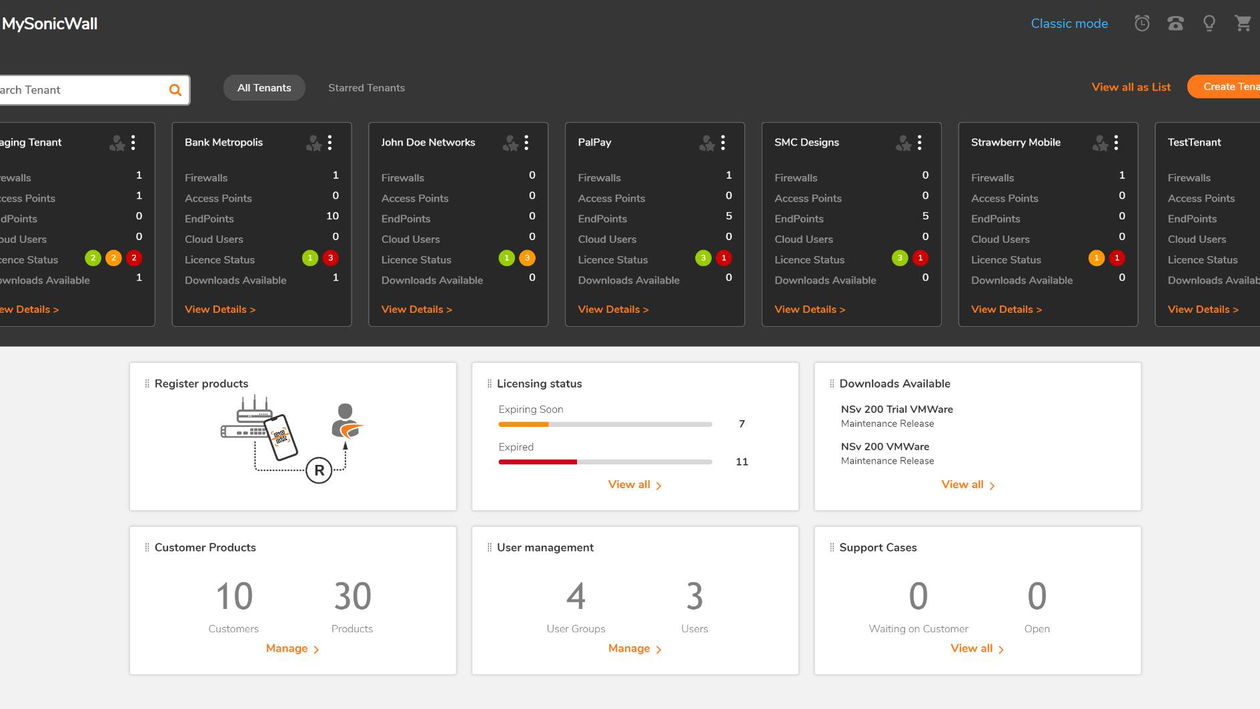Click the magnifier in the tenant search box
Viewport: 1260px width, 709px height.
[175, 89]
